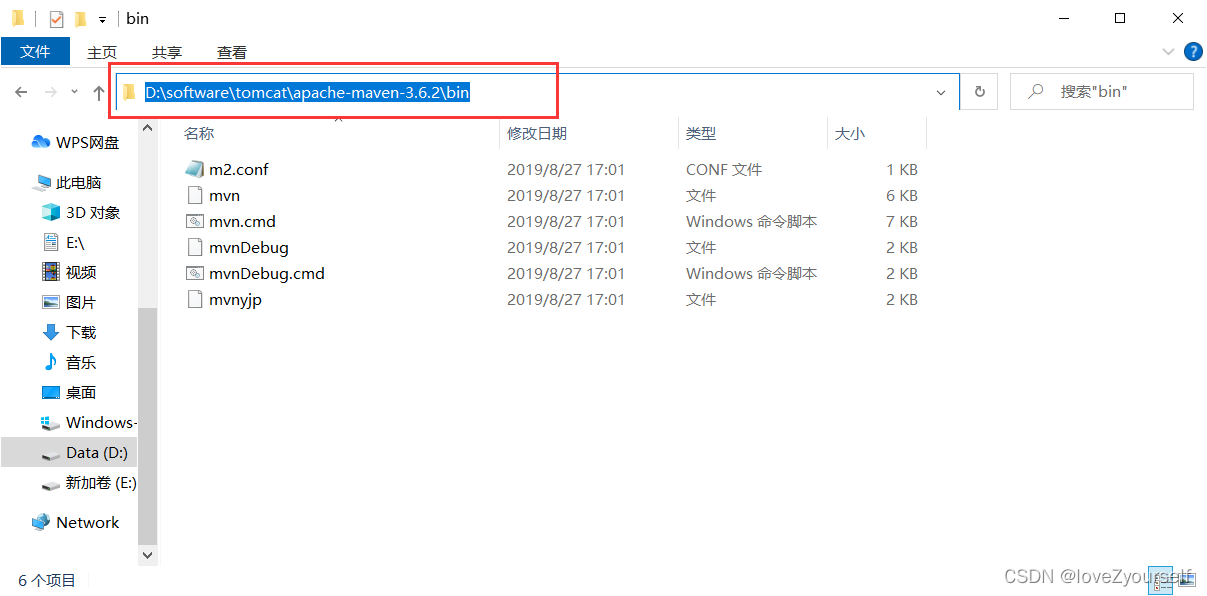The width and height of the screenshot is (1207, 596).
Task: Click the help question mark icon
Action: (1193, 52)
